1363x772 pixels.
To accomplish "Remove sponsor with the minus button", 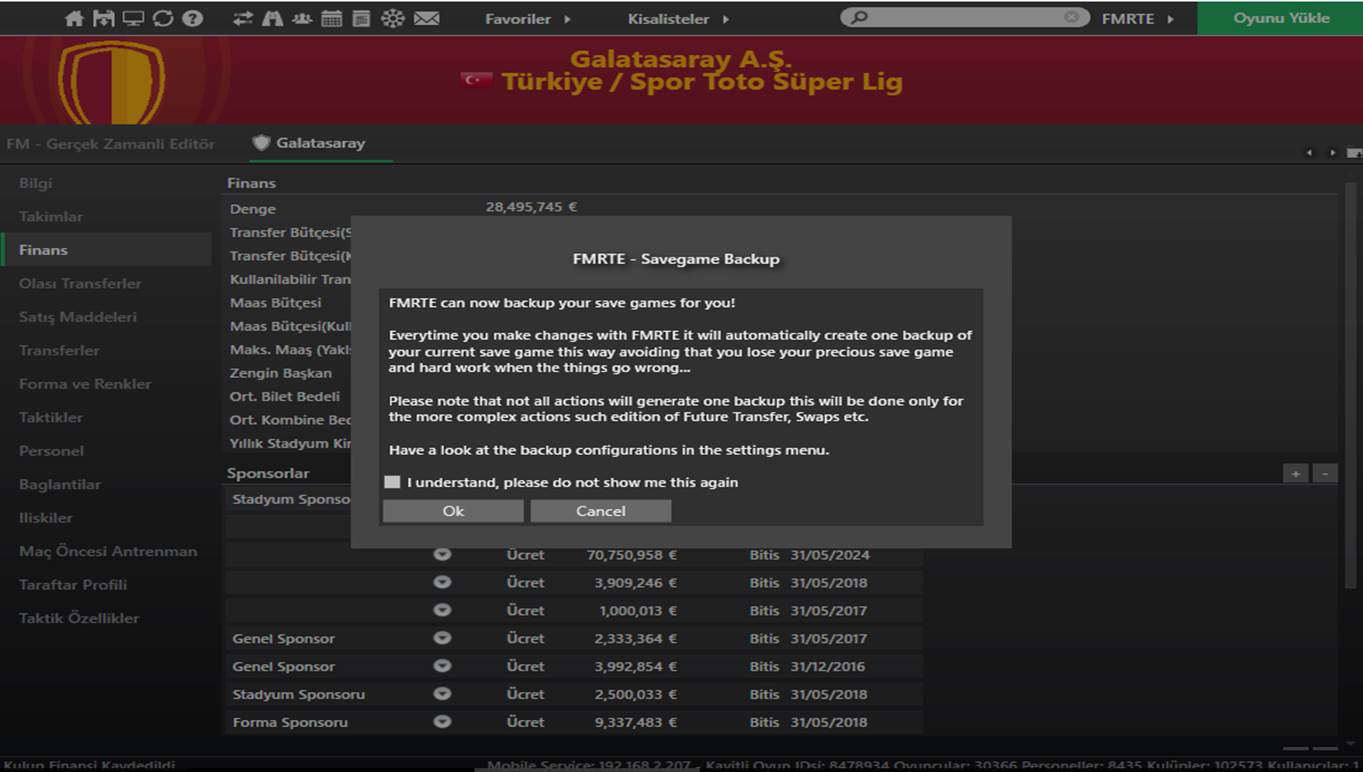I will [x=1325, y=473].
